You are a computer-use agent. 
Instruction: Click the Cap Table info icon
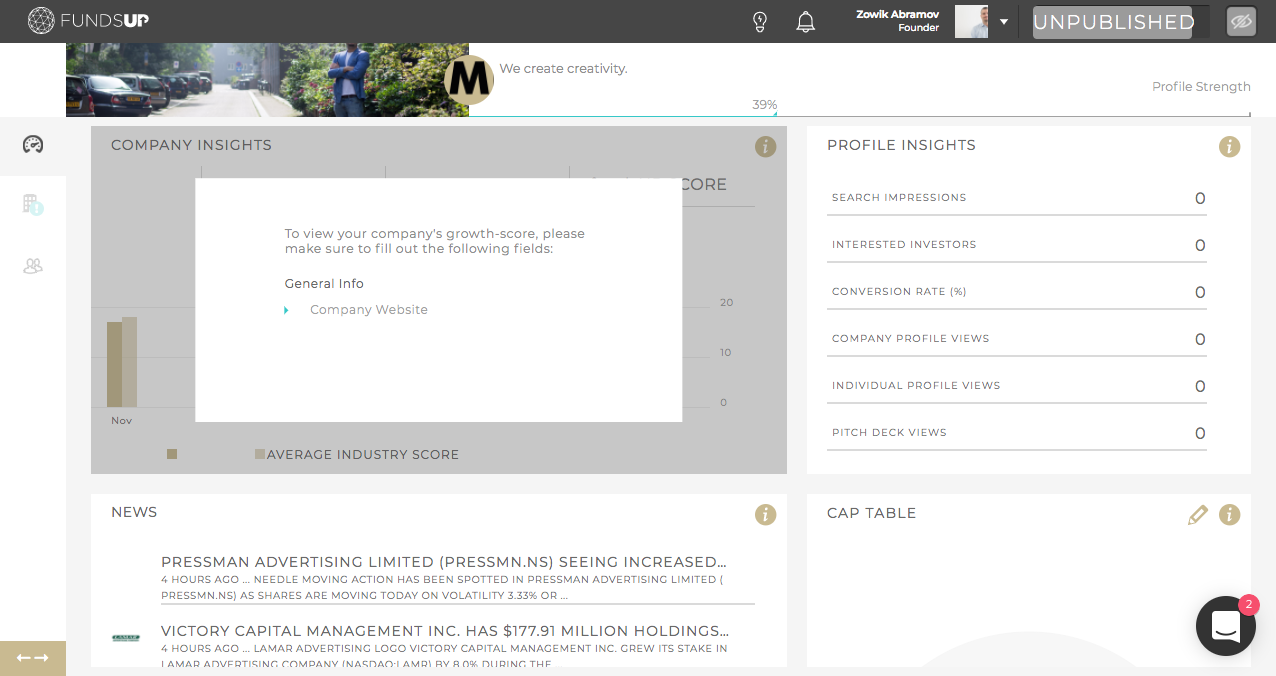click(1229, 515)
